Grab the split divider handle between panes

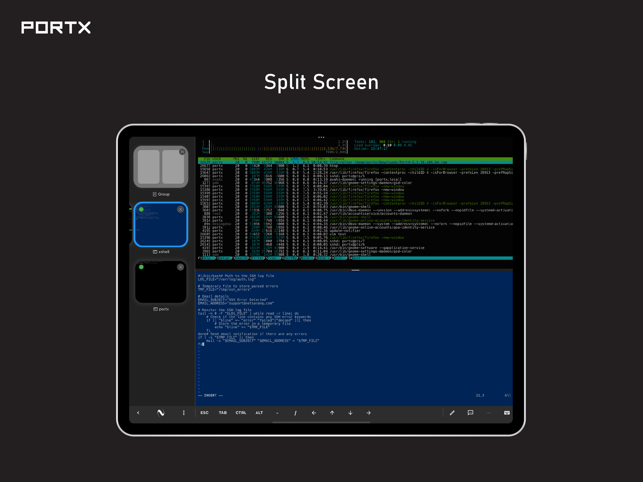tap(355, 270)
